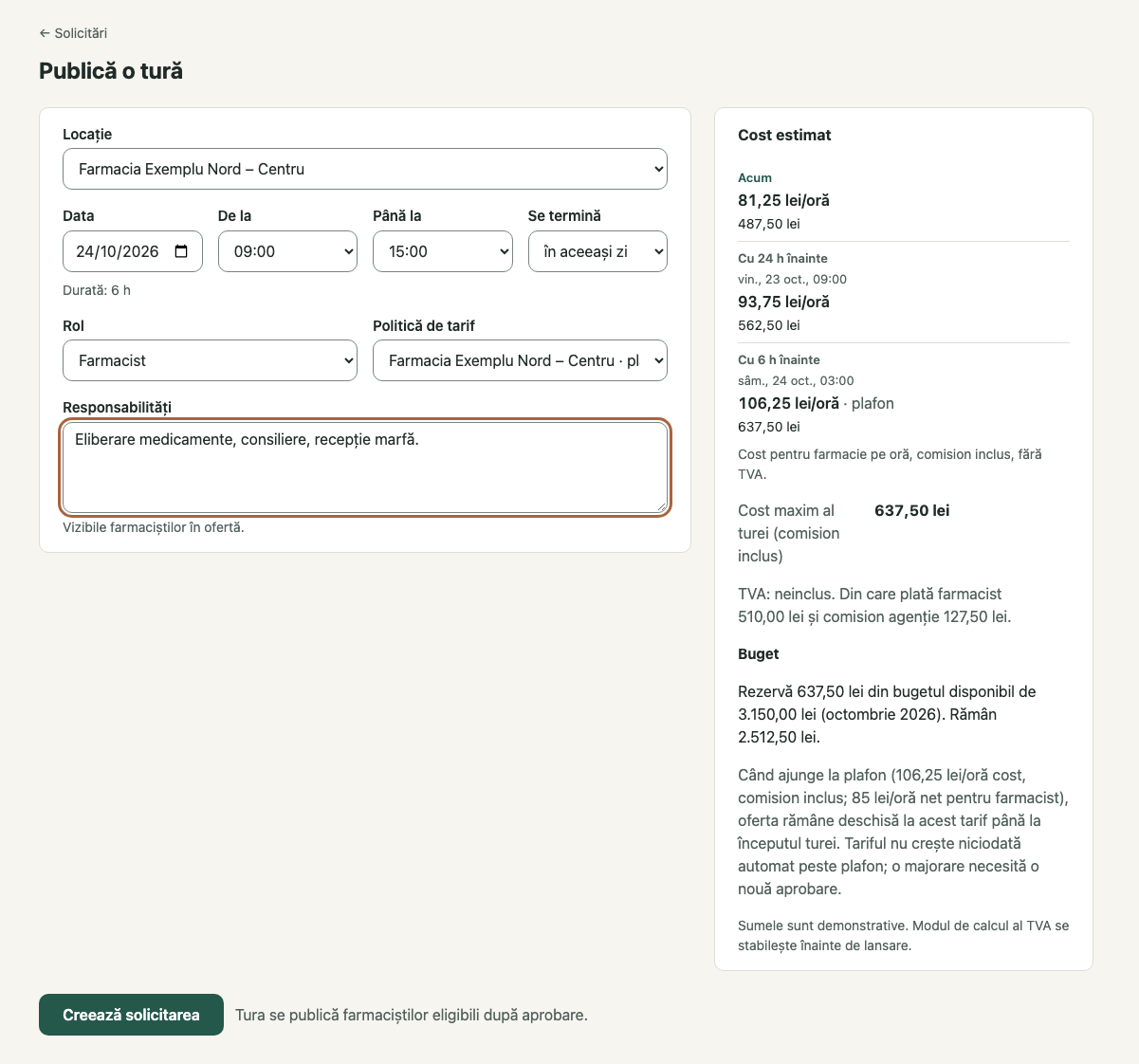
Task: Click the Durată: 6 h label
Action: (x=97, y=290)
